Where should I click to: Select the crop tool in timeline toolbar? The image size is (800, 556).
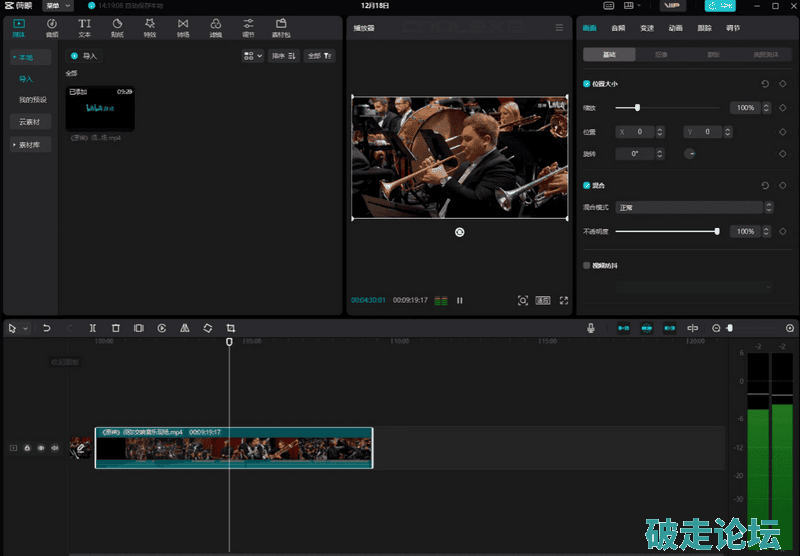click(230, 328)
